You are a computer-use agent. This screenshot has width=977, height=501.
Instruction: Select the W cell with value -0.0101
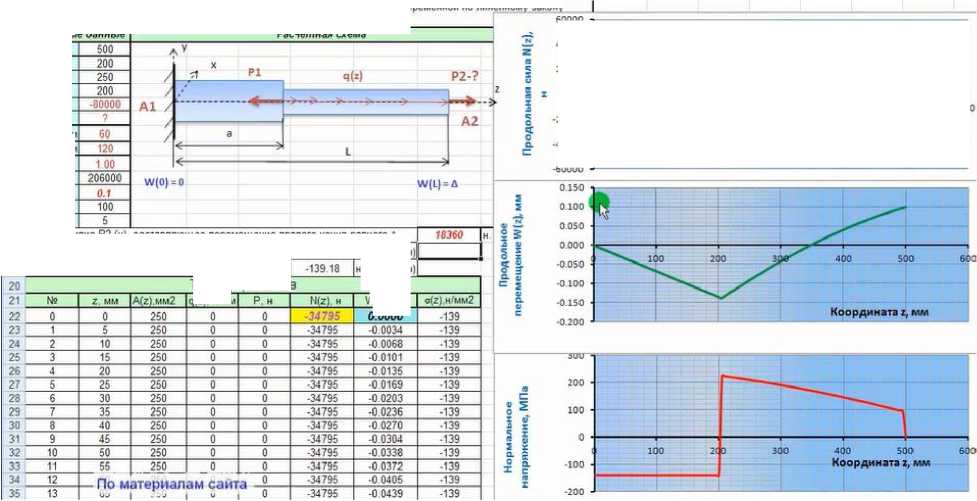pyautogui.click(x=384, y=358)
